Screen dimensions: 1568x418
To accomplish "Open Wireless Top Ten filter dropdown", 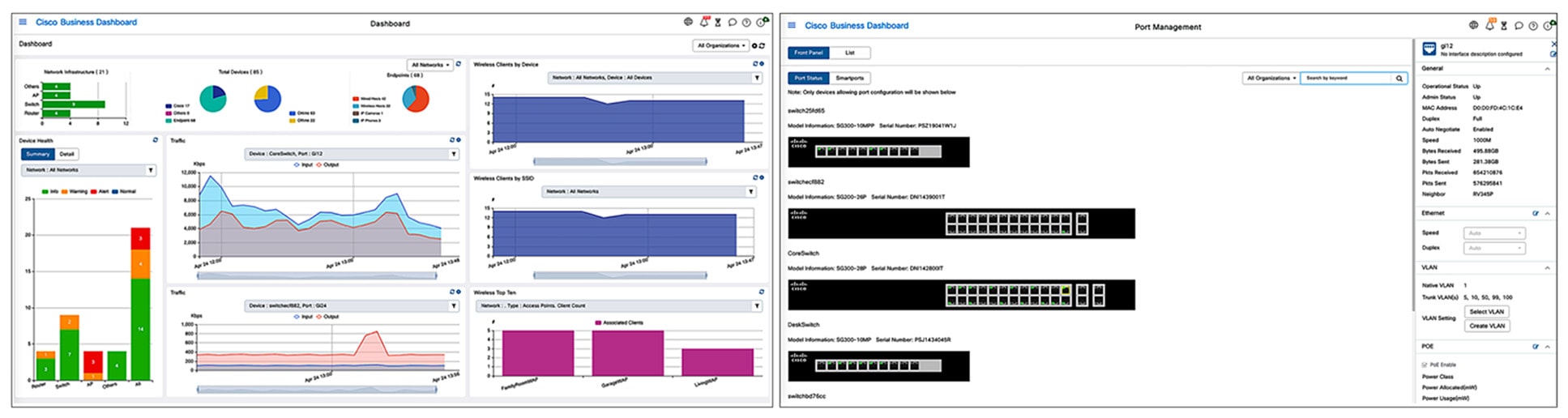I will click(x=619, y=305).
